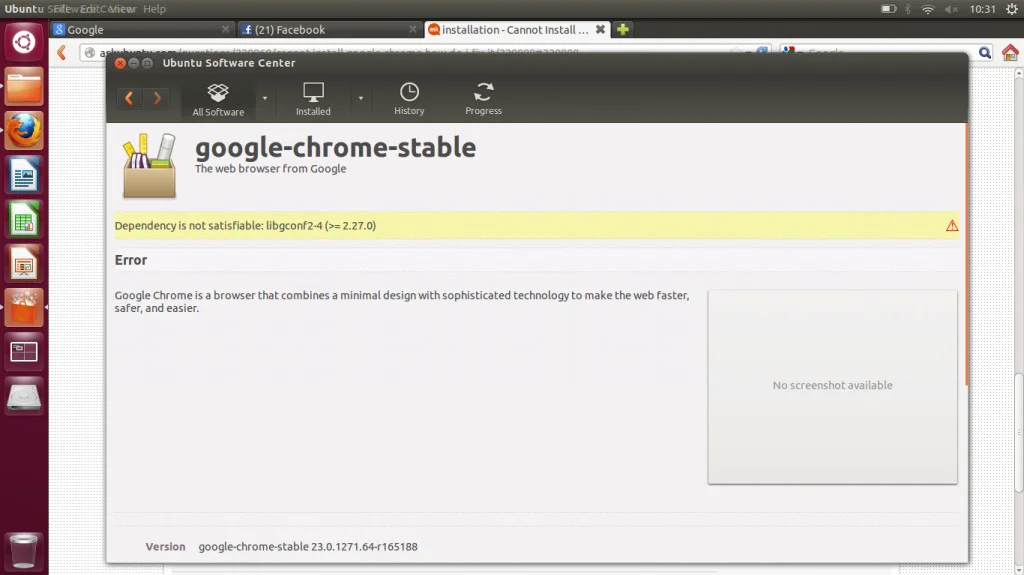This screenshot has height=575, width=1024.
Task: Open the system settings gear menu
Action: click(1012, 8)
